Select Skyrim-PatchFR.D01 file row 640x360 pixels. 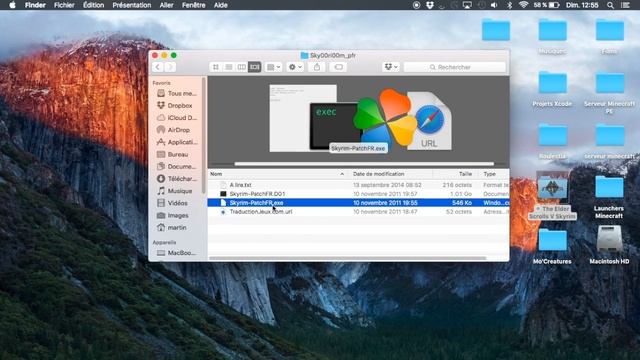pos(358,194)
